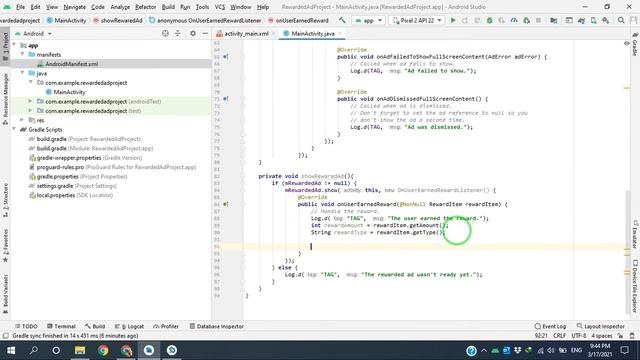Expand the com.example.rewardedadproject (test) package
Screen dimensions: 640x360
(x=31, y=111)
